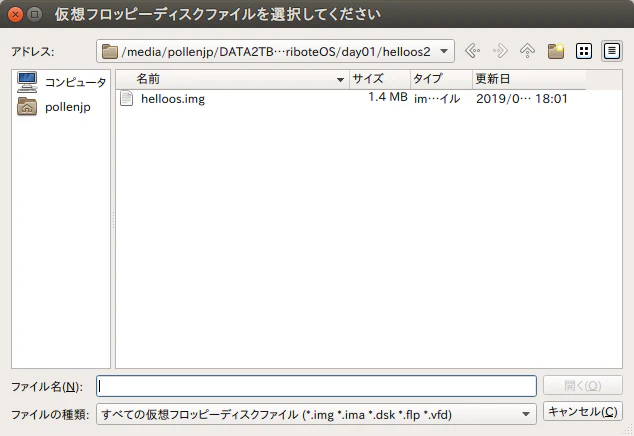Select the pollenjp home folder in the sidebar
The image size is (634, 436).
(54, 107)
